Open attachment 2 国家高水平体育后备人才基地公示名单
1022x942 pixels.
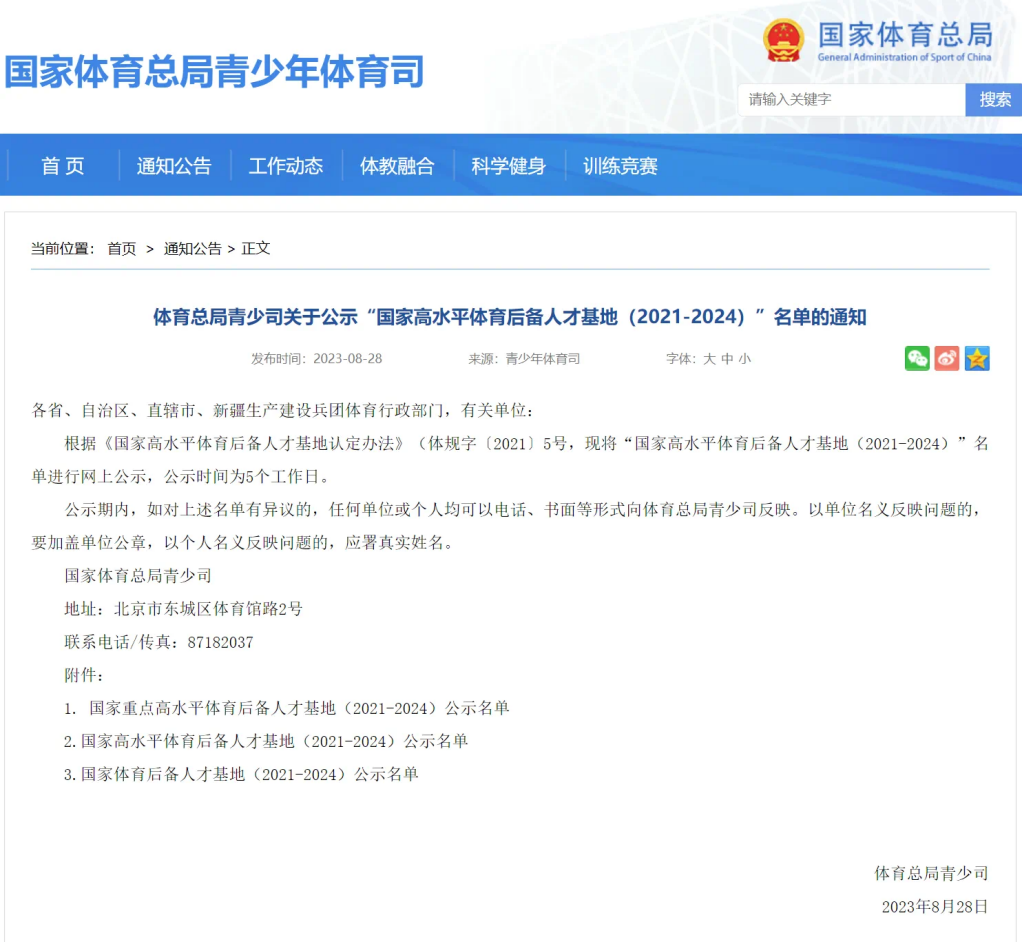pos(266,741)
